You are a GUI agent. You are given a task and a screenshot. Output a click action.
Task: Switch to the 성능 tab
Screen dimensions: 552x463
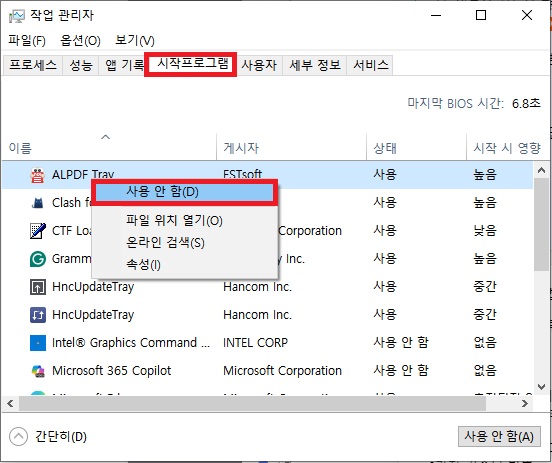tap(81, 65)
